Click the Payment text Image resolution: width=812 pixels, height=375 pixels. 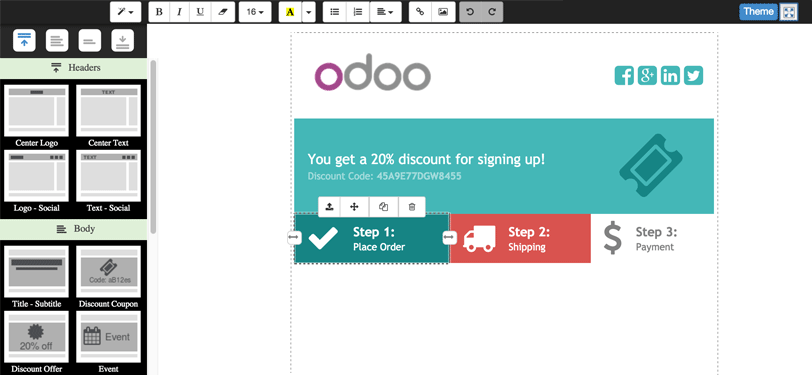pos(655,247)
